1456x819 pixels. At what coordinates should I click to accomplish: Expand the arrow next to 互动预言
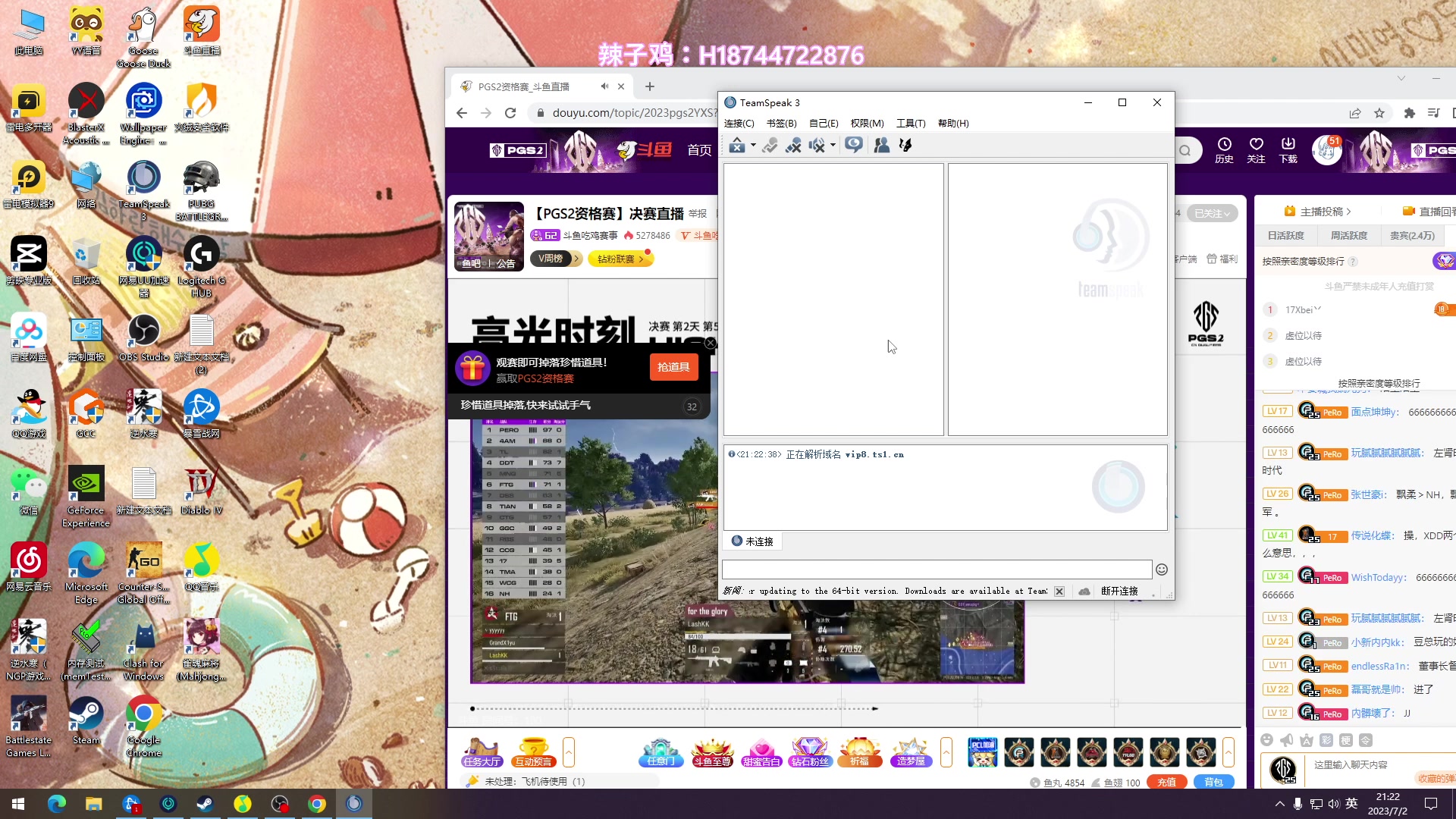tap(569, 752)
